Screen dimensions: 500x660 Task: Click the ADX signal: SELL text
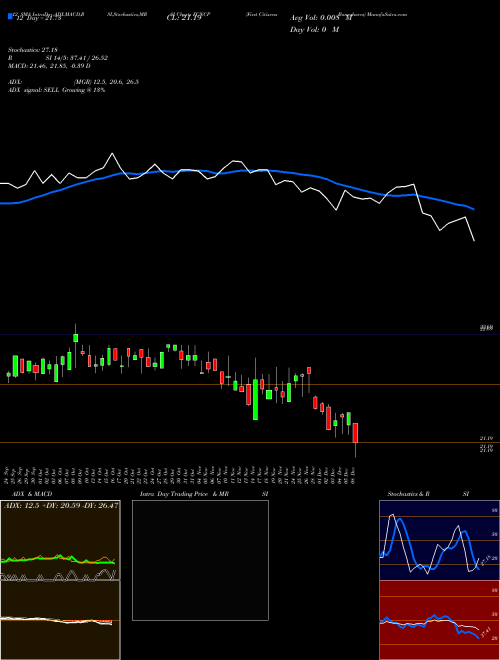click(x=56, y=90)
